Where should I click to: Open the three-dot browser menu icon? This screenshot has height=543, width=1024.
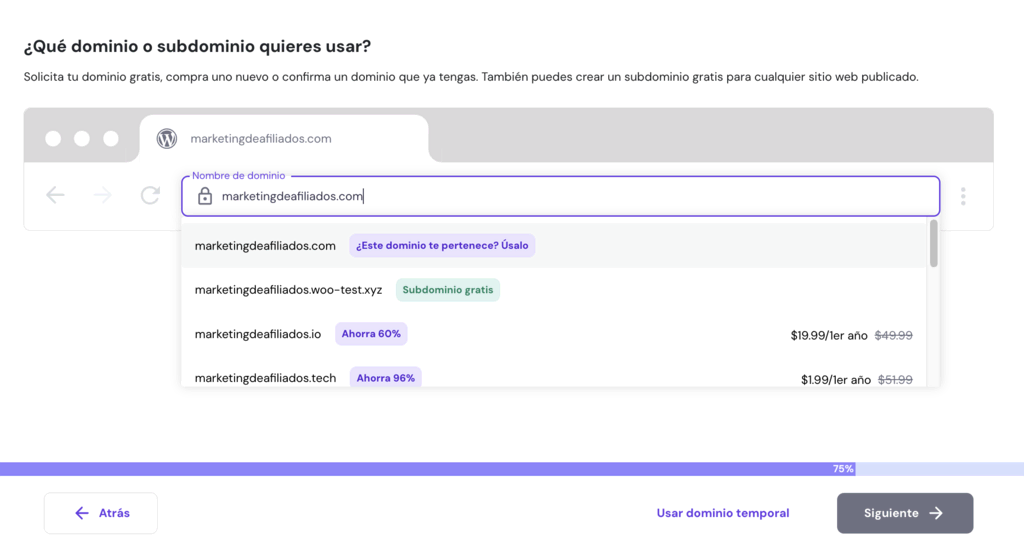963,196
